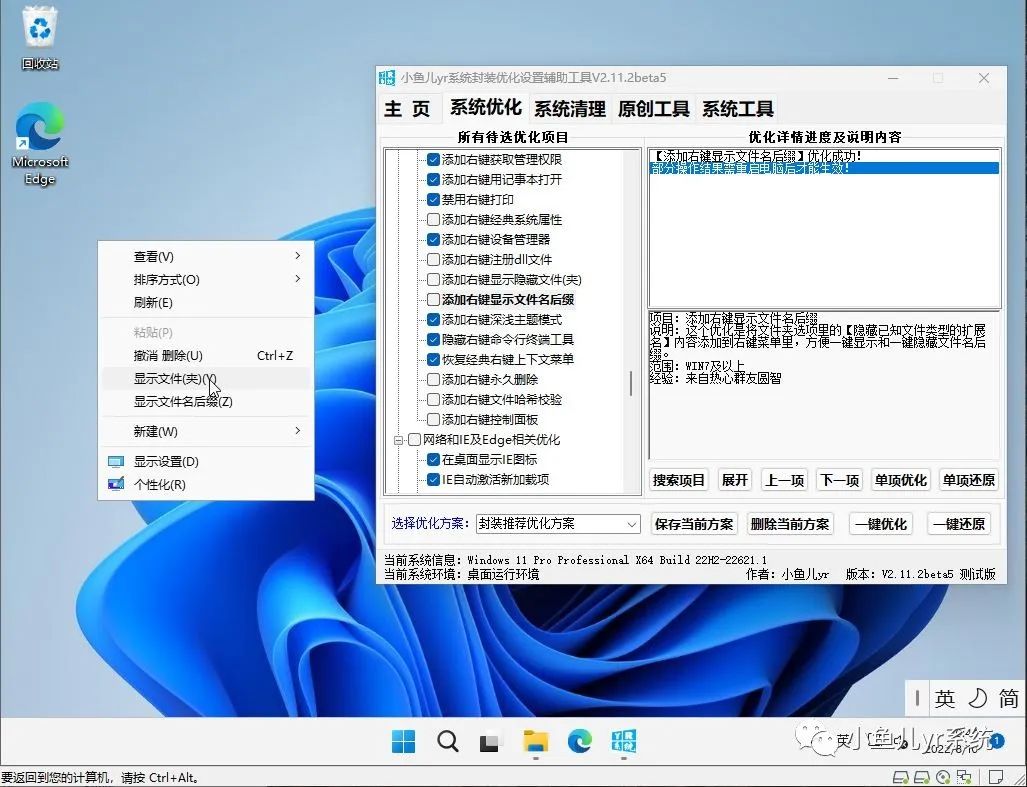
Task: Click 保存当前方案 button
Action: tap(694, 524)
